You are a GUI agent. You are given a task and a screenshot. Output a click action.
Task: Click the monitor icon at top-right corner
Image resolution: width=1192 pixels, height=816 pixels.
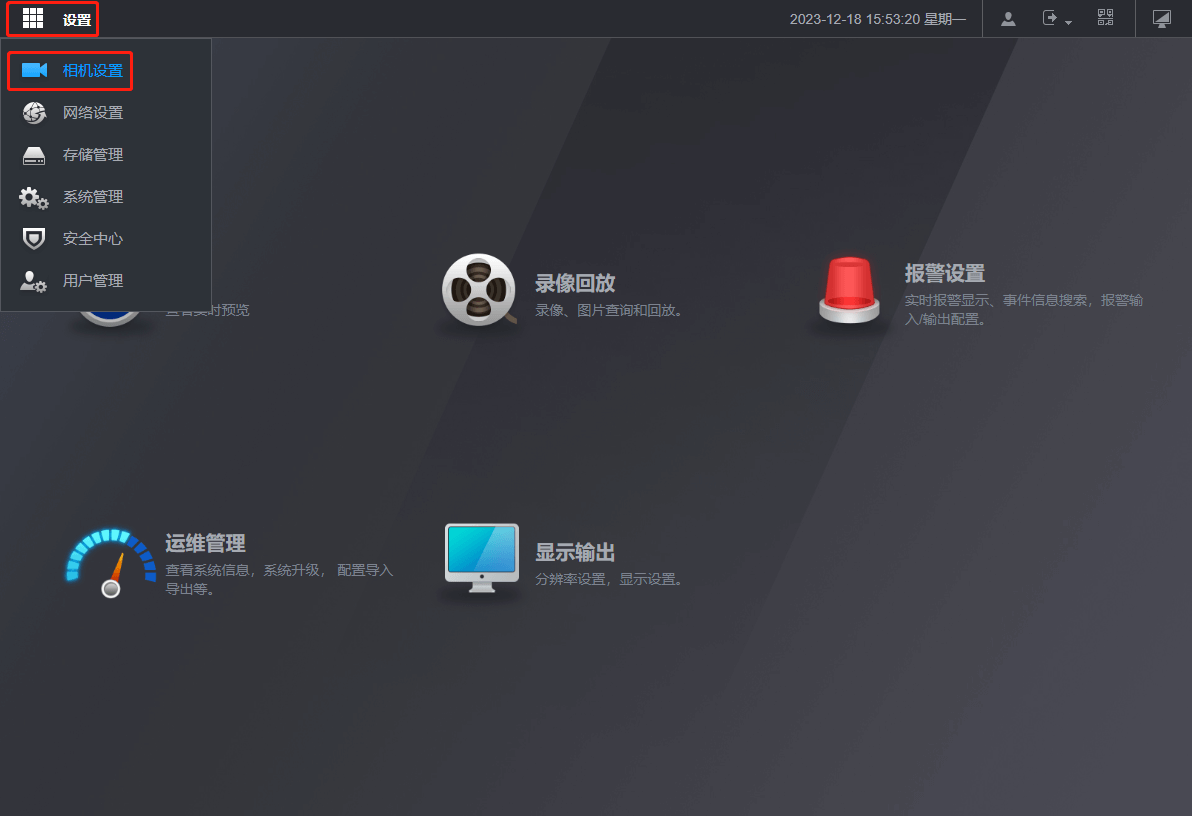click(x=1161, y=19)
